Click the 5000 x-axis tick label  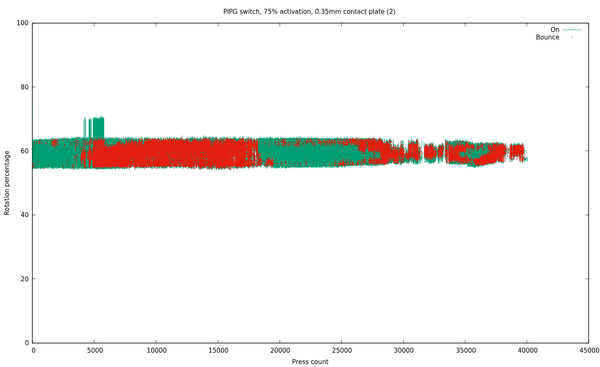tap(95, 351)
